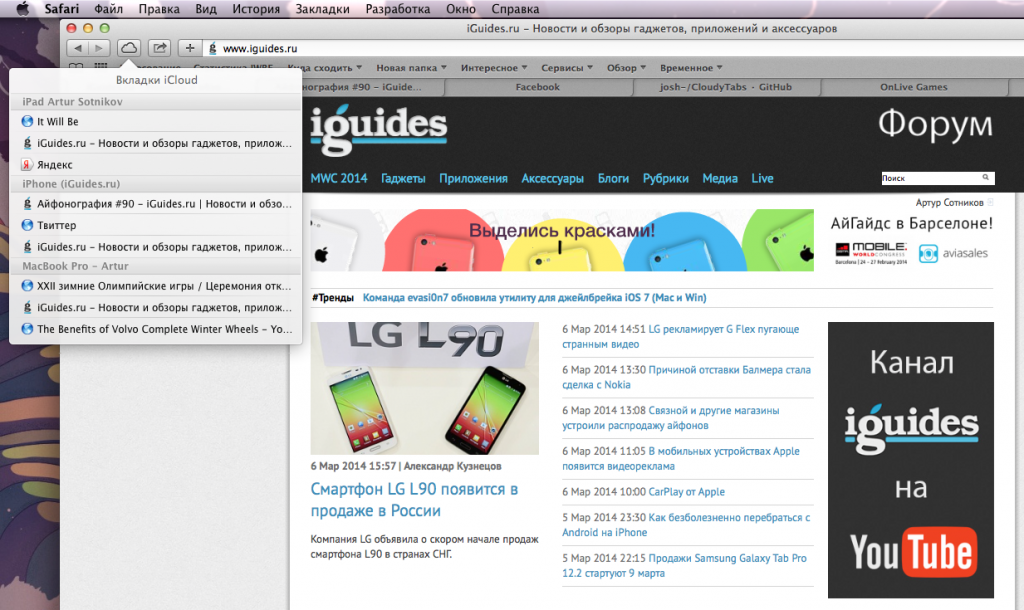
Task: Open Яндекс tab from iPad list
Action: point(157,165)
